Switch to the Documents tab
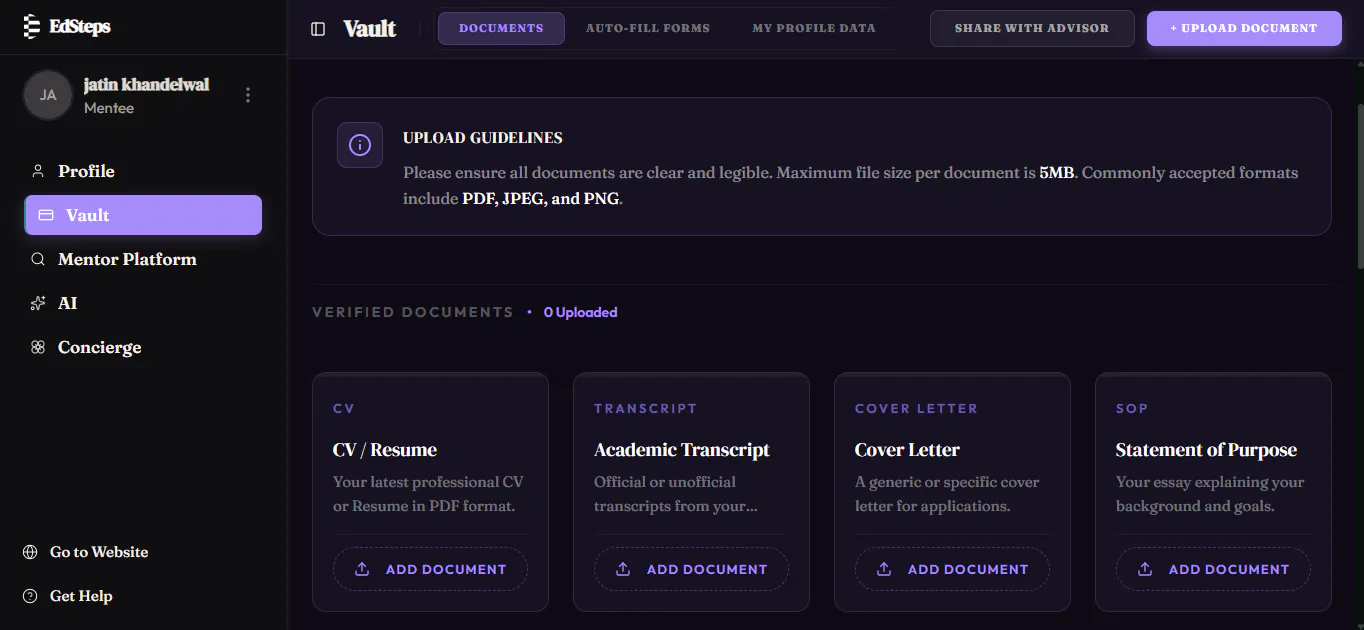This screenshot has width=1364, height=630. coord(501,28)
